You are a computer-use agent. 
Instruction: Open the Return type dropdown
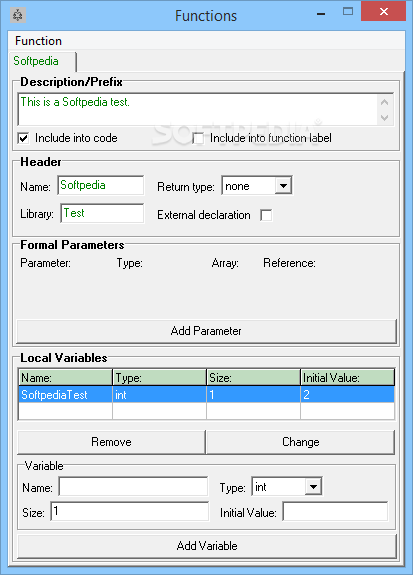click(283, 186)
